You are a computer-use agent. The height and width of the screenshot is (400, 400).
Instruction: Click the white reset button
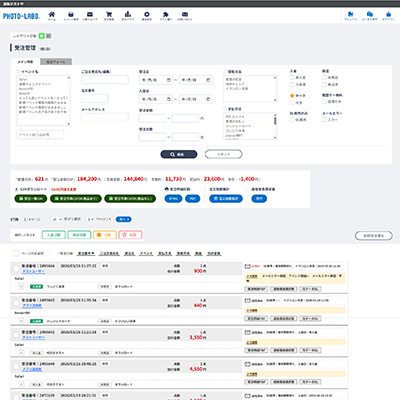(x=223, y=154)
